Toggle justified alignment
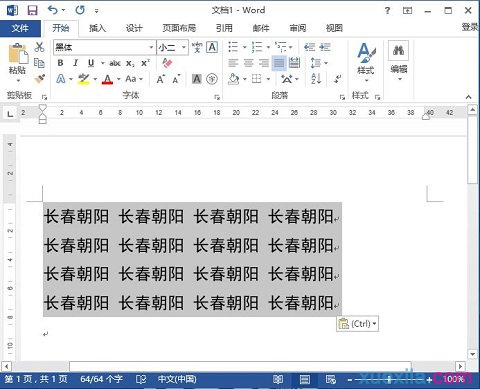The width and height of the screenshot is (480, 389). click(279, 63)
